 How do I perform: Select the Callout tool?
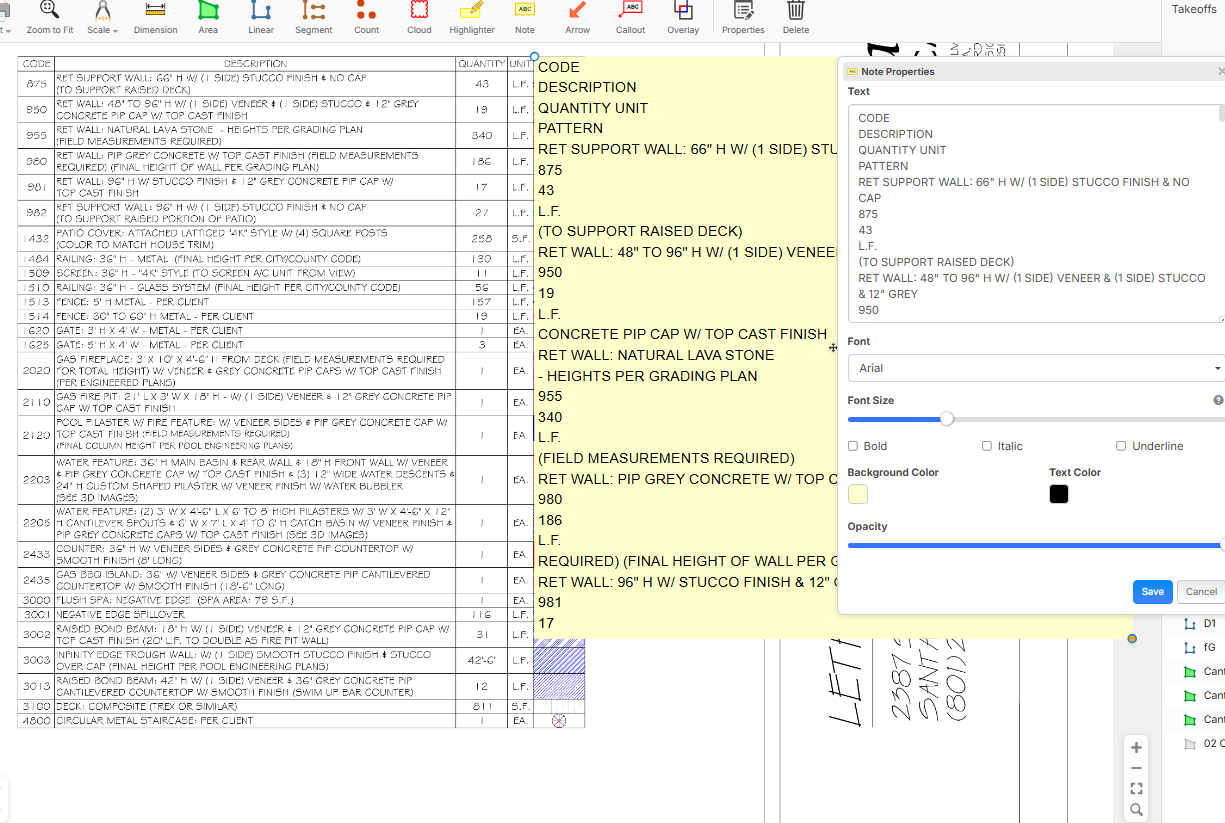point(630,17)
